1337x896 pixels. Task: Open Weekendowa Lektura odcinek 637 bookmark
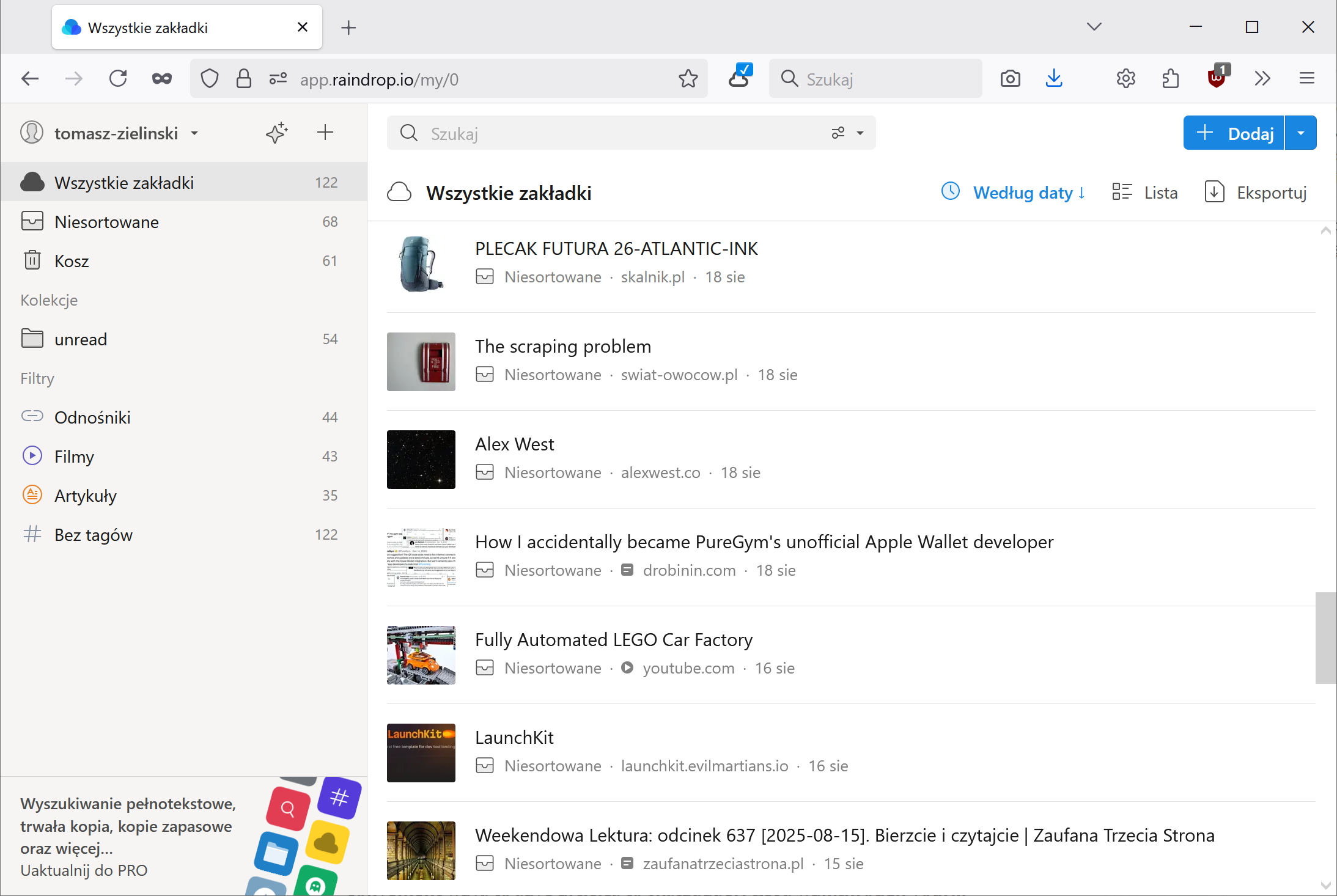845,835
